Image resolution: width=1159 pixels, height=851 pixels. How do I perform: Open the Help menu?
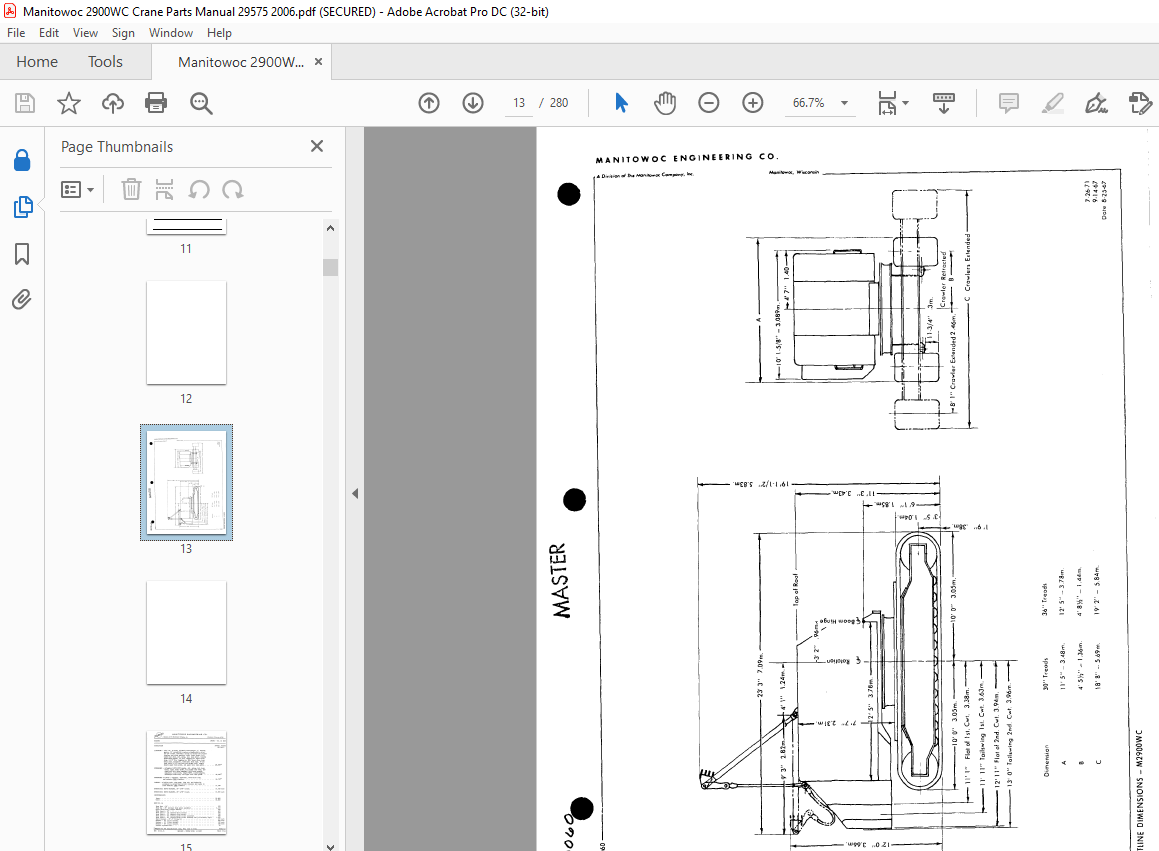(219, 33)
